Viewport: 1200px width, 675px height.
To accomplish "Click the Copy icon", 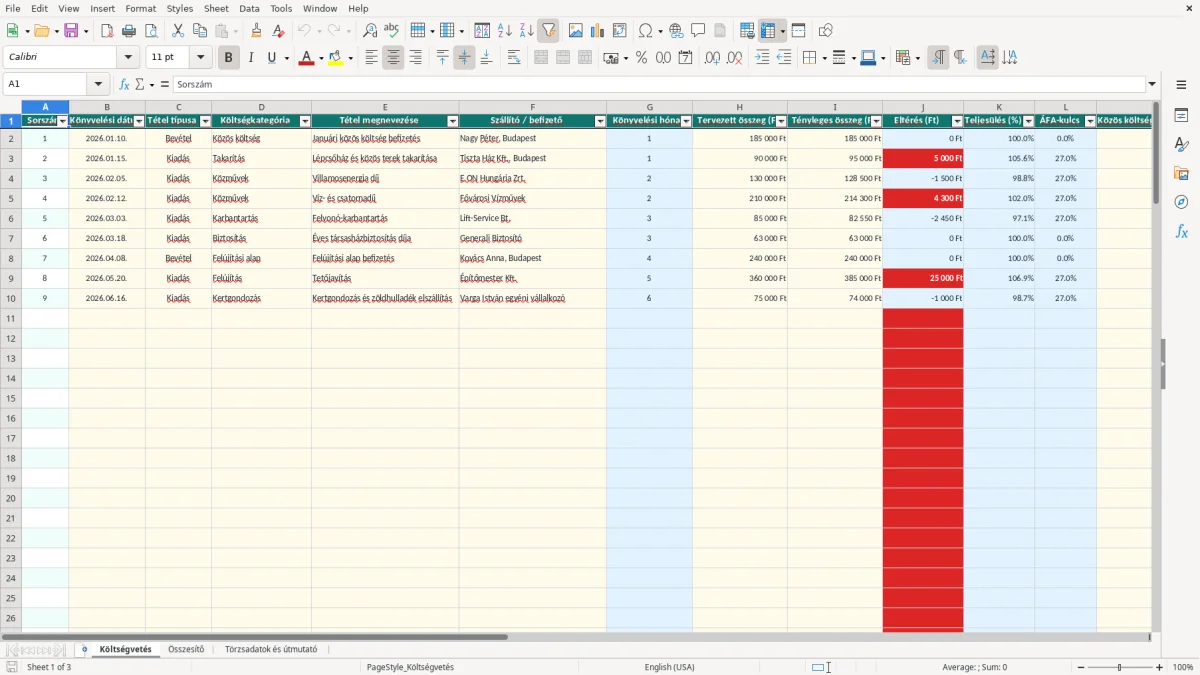I will [199, 31].
